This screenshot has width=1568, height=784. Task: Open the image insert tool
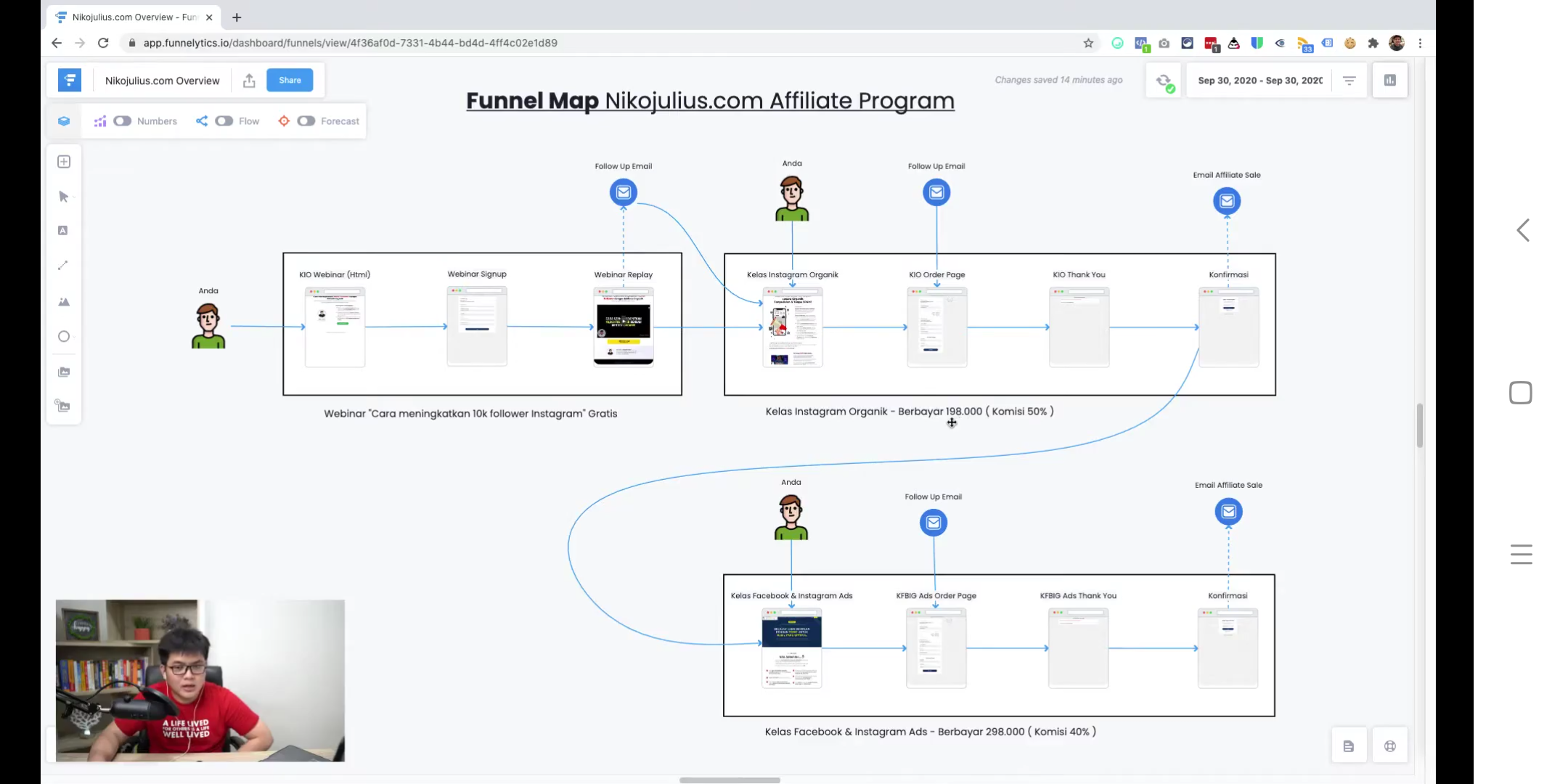(64, 302)
